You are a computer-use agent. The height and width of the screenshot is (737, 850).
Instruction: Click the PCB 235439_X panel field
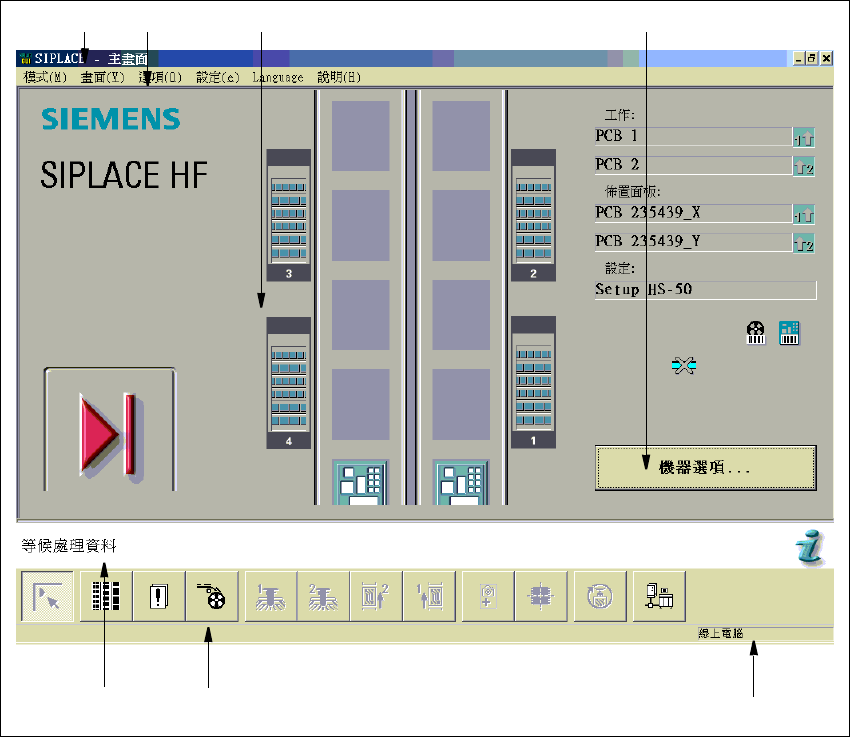(693, 213)
